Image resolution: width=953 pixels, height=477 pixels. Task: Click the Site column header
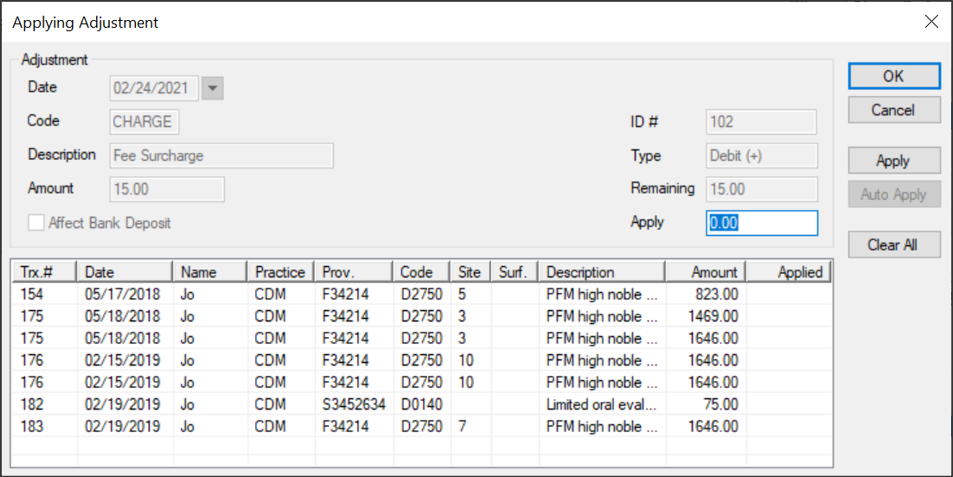(470, 272)
